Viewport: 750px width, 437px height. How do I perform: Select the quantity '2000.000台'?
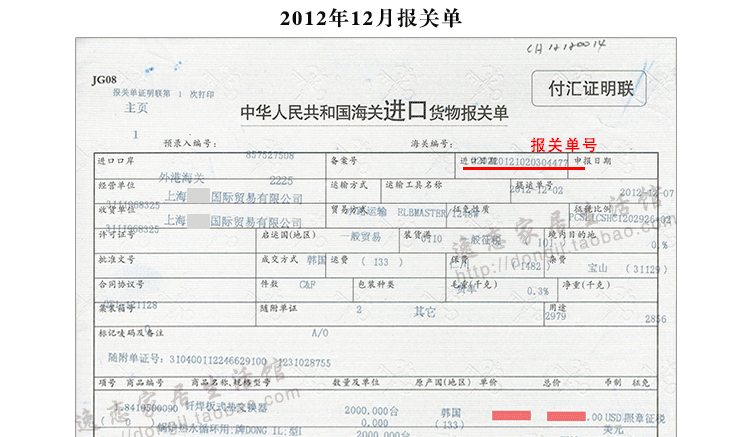tap(372, 411)
